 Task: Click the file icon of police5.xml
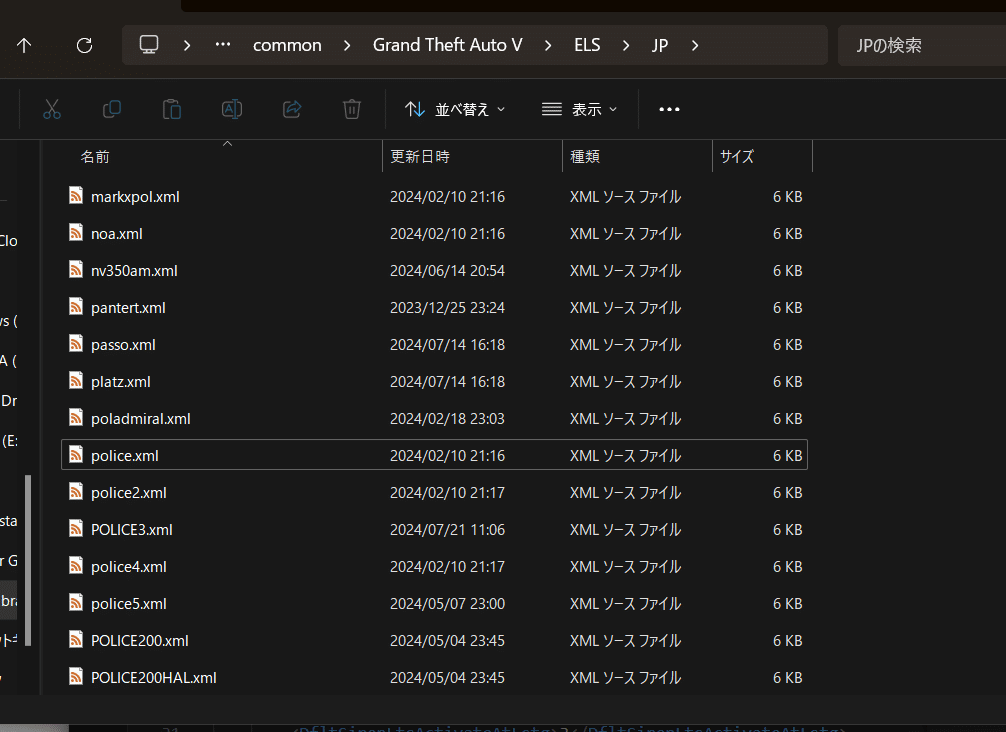click(76, 603)
